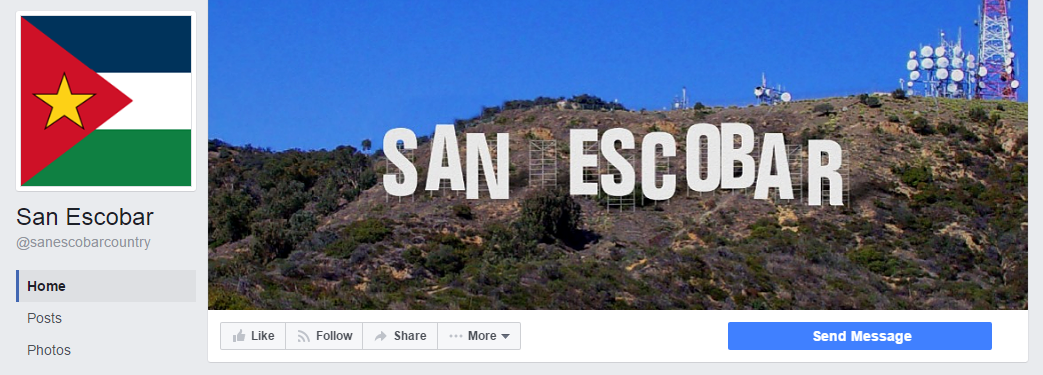Open the More options menu
Screen dimensions: 1043x375
pyautogui.click(x=479, y=336)
